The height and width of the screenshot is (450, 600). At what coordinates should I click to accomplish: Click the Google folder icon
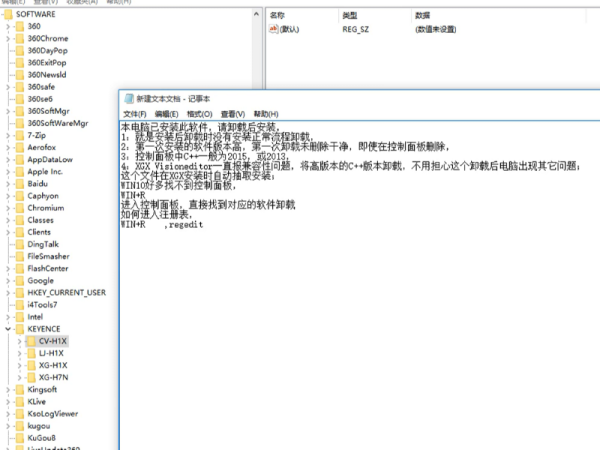[19, 280]
